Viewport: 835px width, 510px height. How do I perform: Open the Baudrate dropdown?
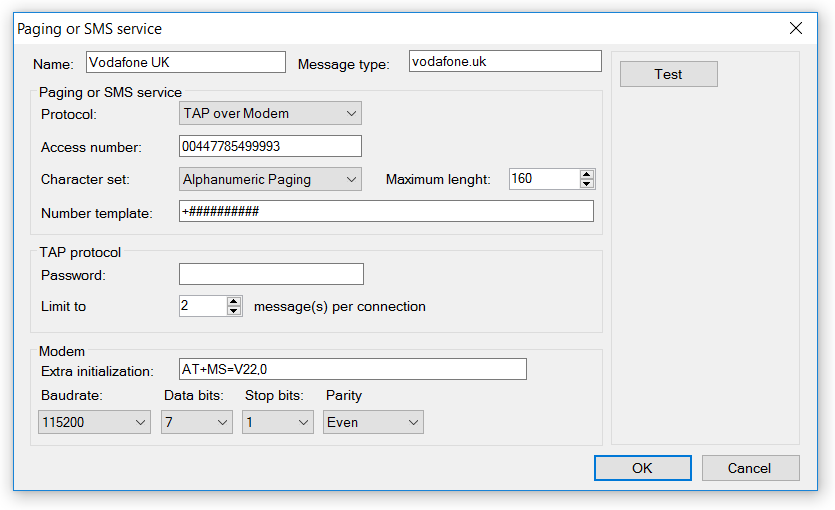(x=94, y=422)
